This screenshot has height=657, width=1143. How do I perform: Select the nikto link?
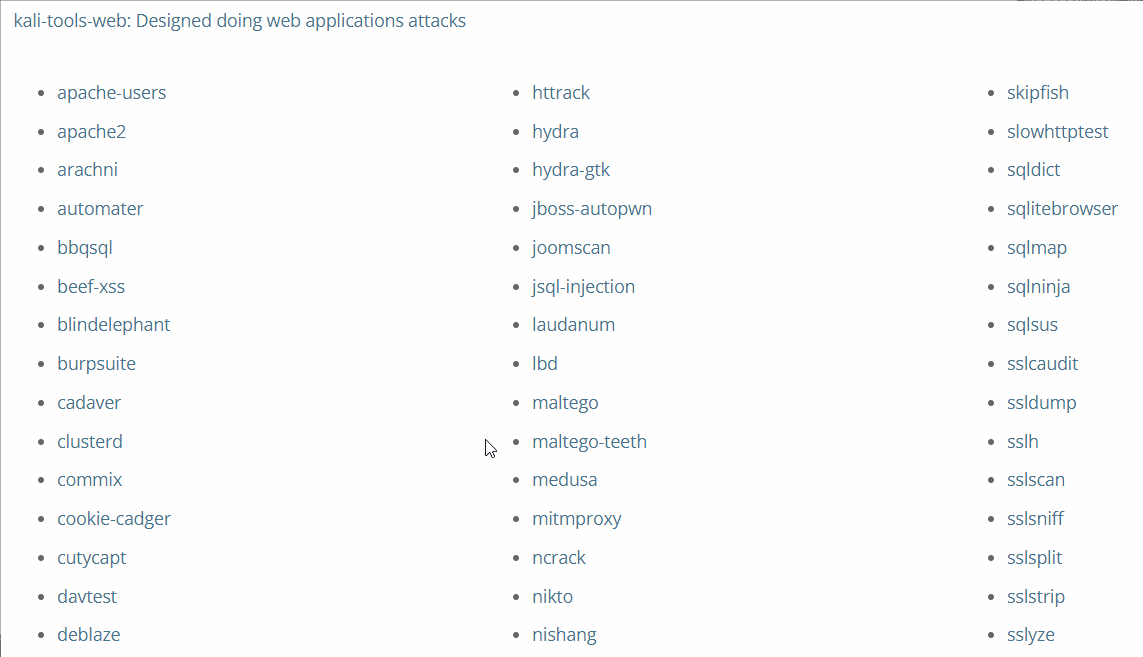coord(553,596)
